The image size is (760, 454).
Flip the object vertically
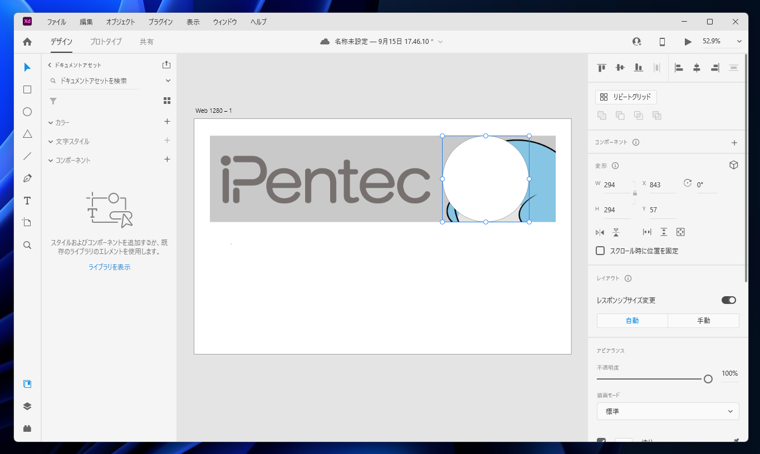[x=616, y=233]
